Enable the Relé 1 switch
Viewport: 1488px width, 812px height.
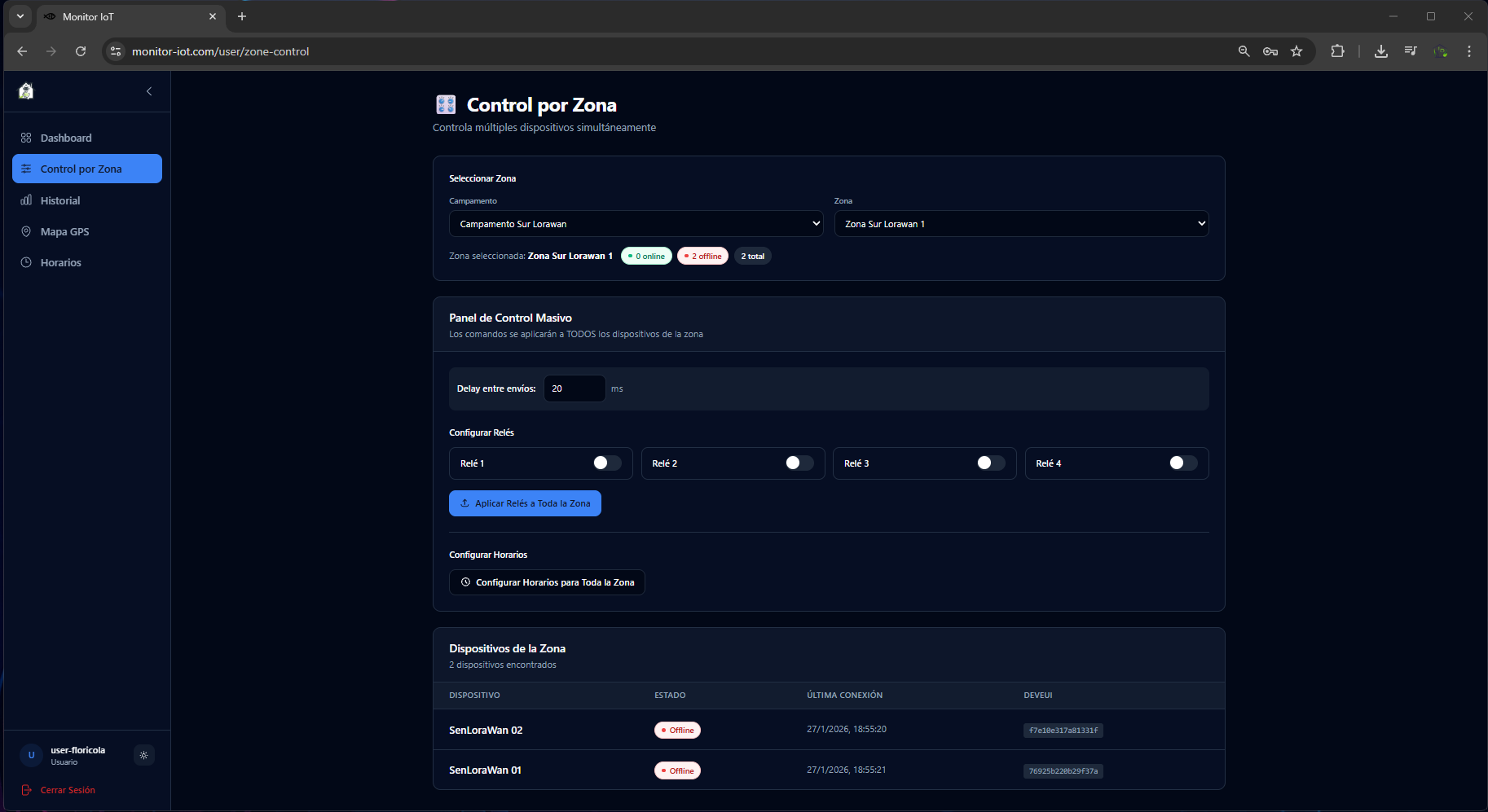(607, 463)
